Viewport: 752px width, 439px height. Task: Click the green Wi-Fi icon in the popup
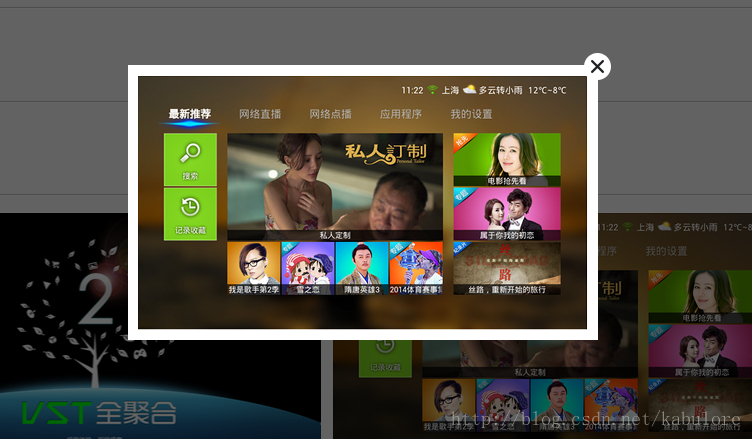point(432,90)
